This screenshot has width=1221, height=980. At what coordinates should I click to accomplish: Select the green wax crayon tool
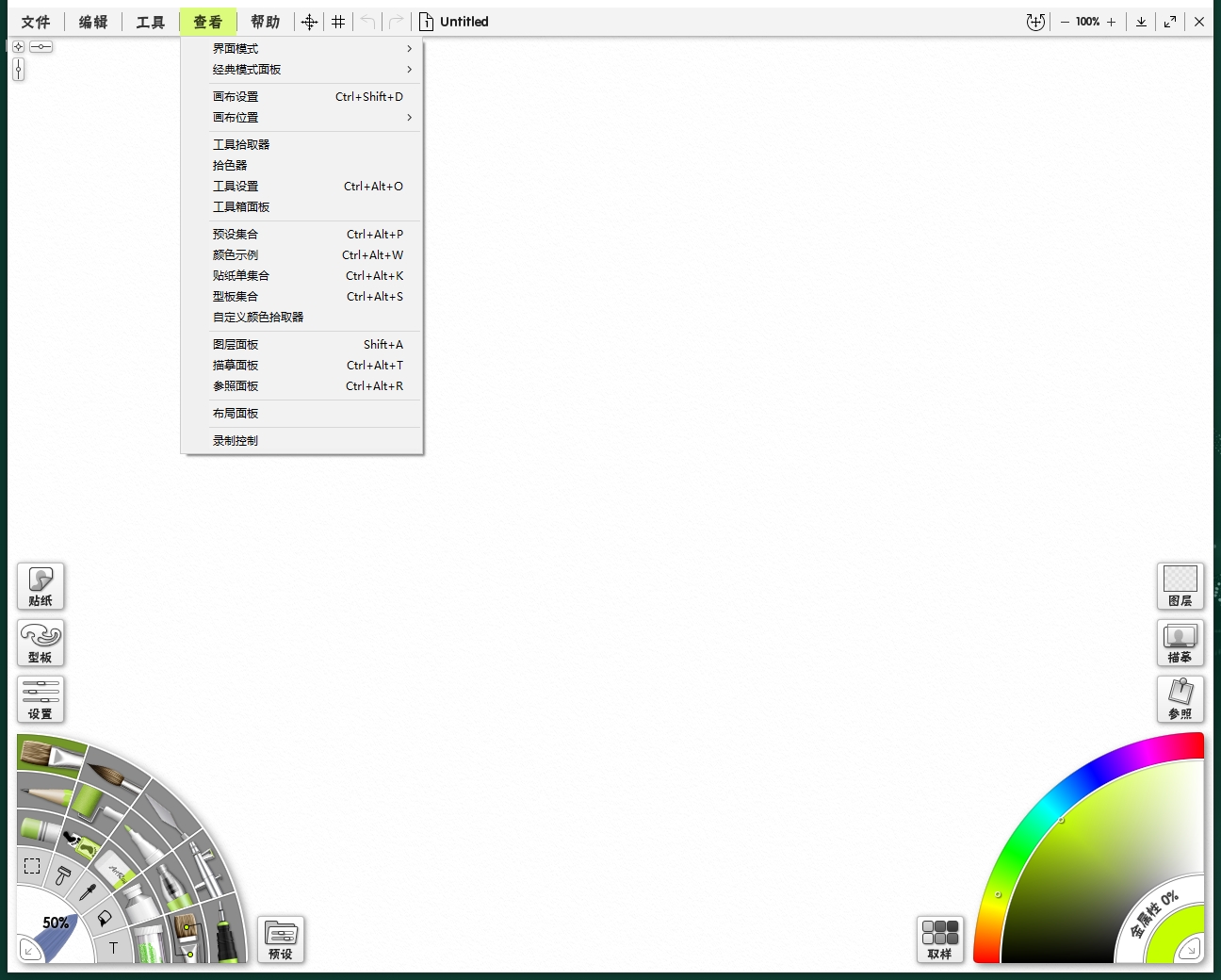(40, 829)
